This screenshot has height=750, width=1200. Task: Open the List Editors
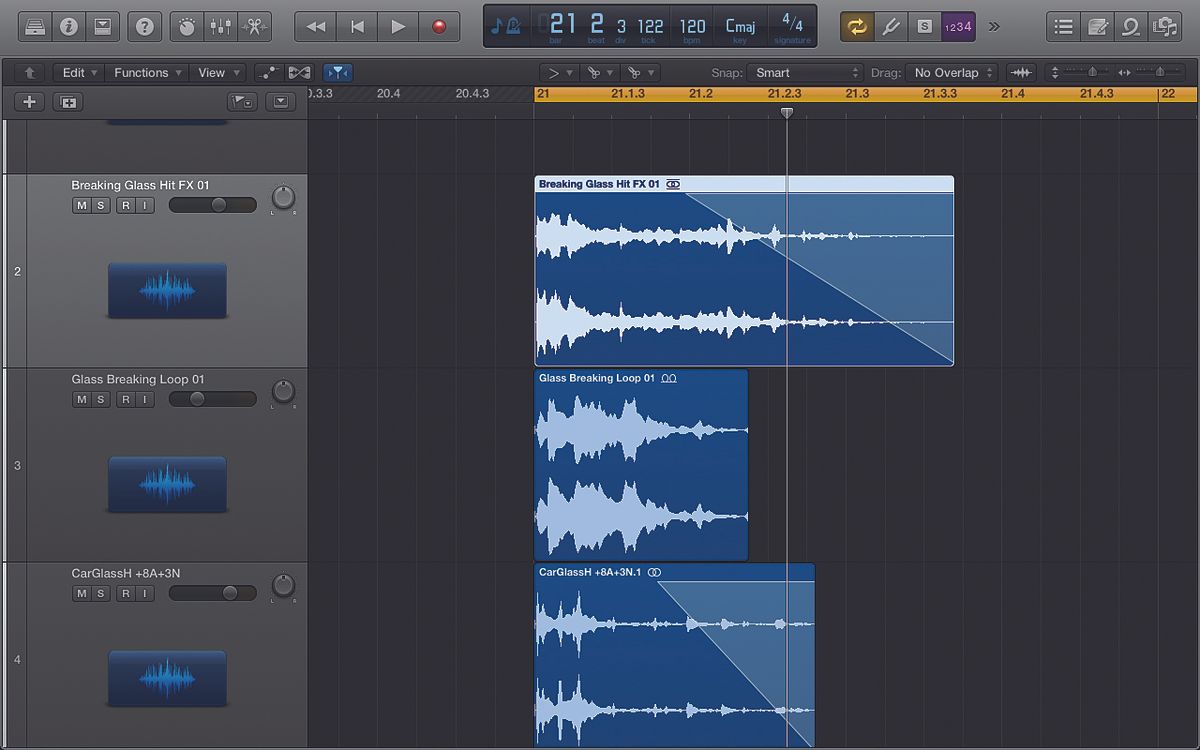point(1063,25)
